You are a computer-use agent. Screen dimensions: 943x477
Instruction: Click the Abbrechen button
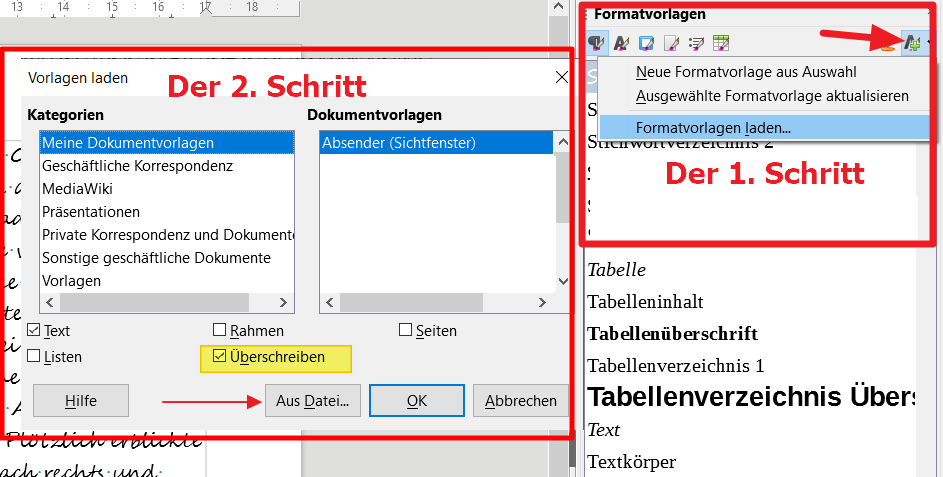(520, 401)
